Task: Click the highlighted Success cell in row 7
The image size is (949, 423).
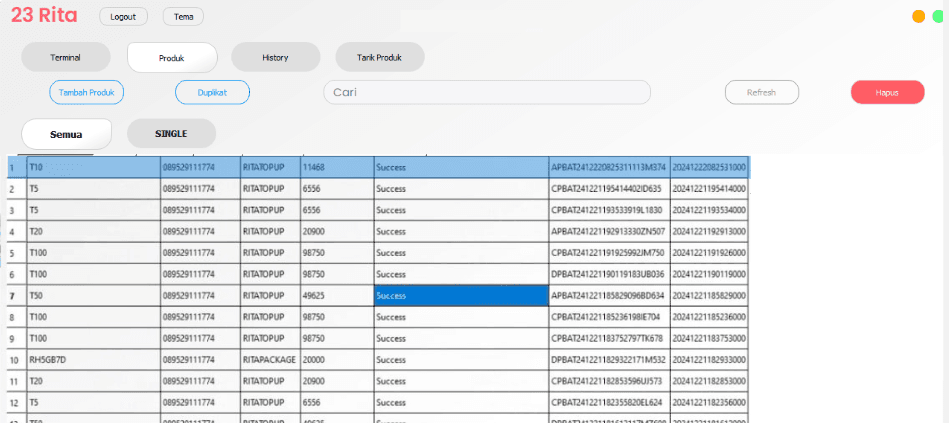Action: coord(461,296)
